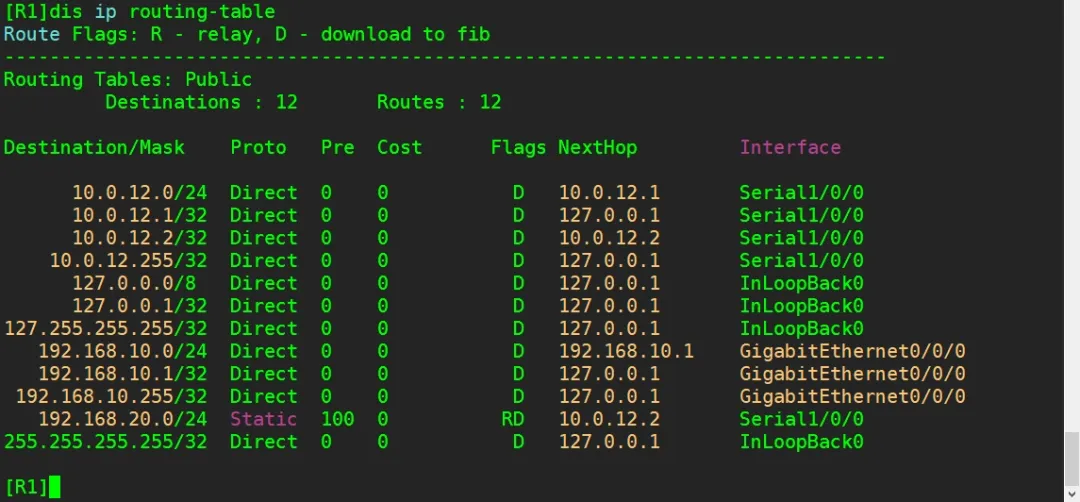Click the 'Routing Tables: Public' line
This screenshot has width=1080, height=502.
click(128, 79)
